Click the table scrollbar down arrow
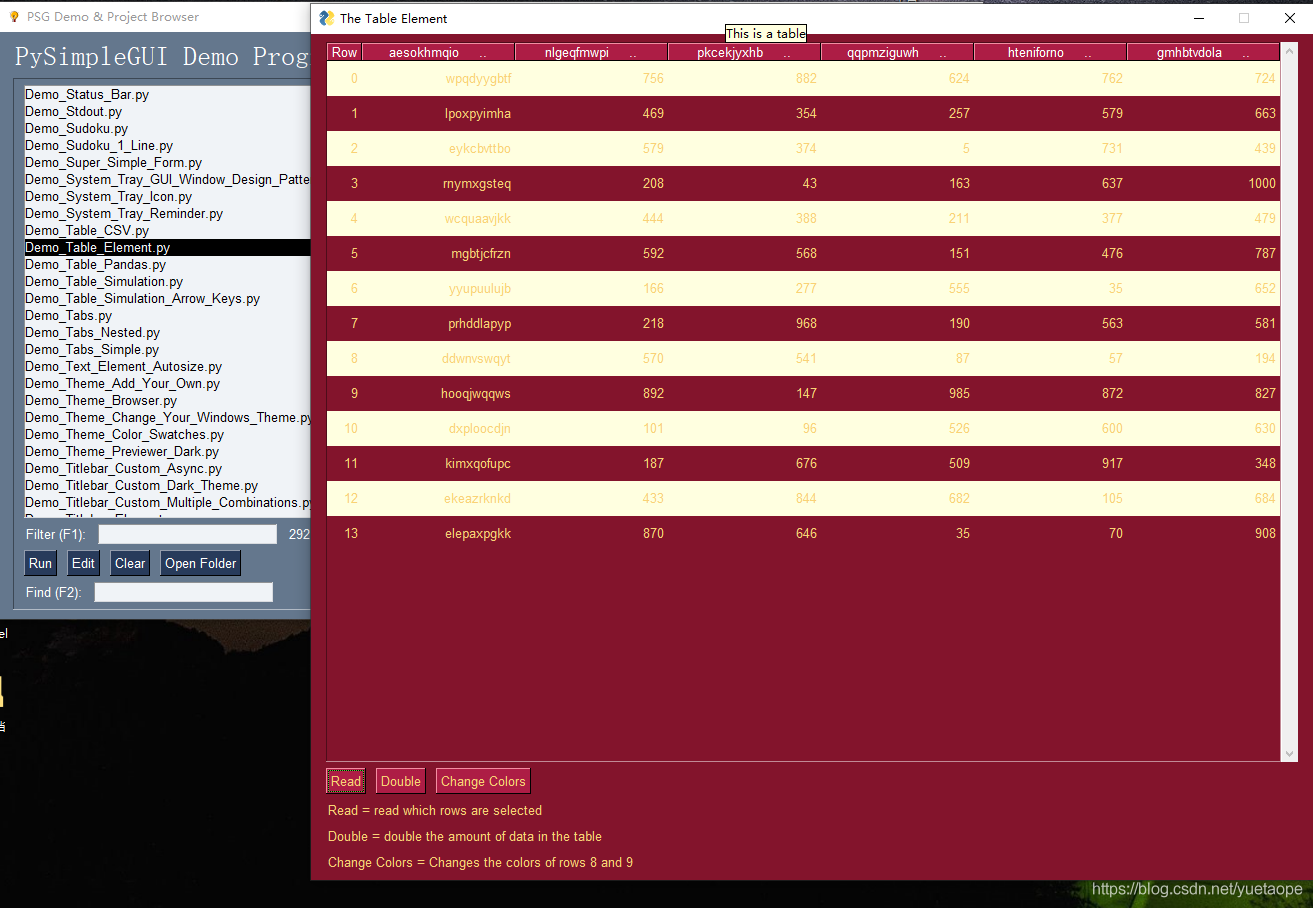 [1289, 753]
